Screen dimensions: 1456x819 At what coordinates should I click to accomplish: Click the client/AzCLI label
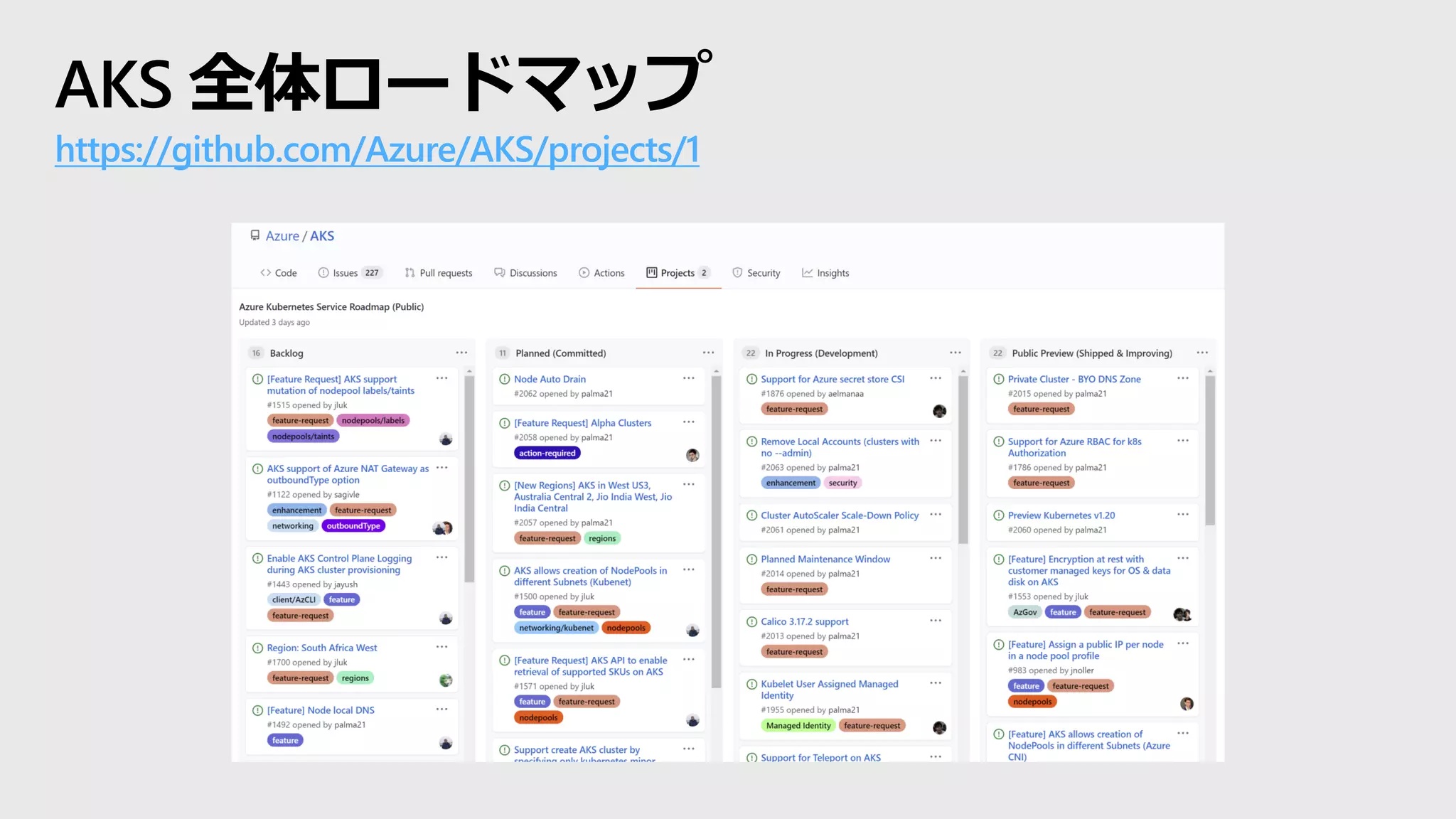(294, 600)
